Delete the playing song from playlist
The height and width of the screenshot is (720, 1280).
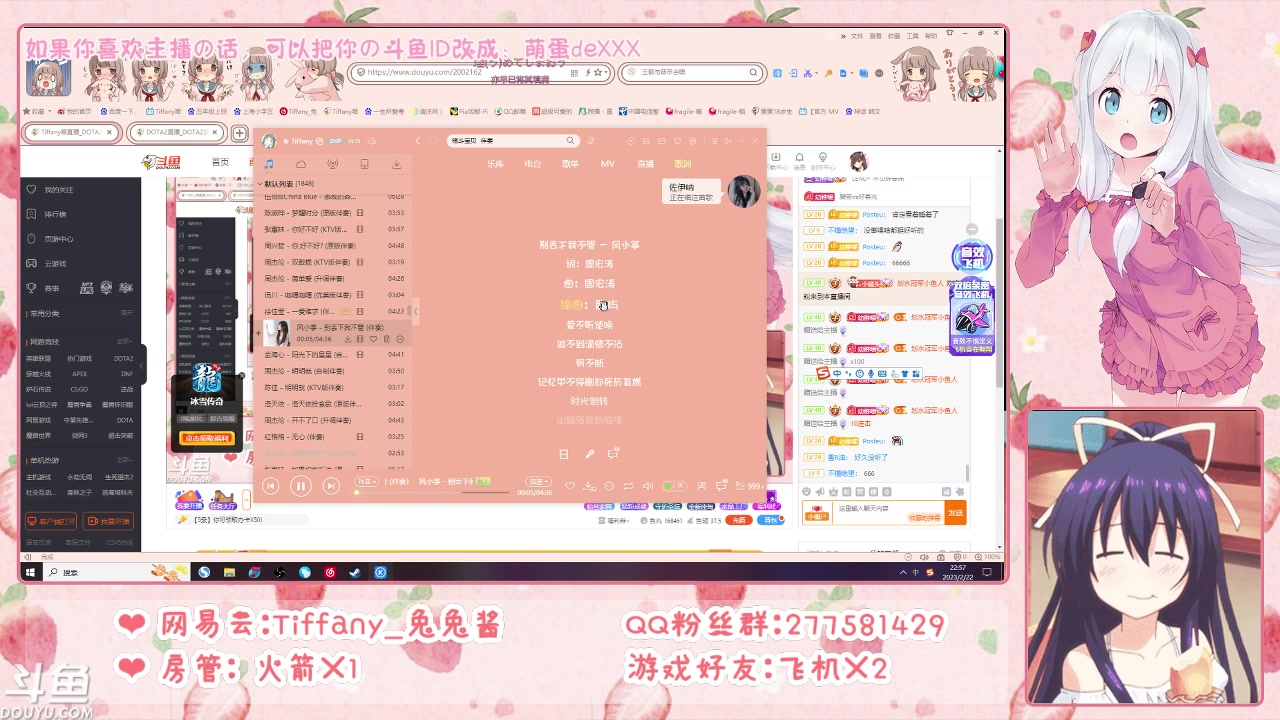pyautogui.click(x=387, y=339)
